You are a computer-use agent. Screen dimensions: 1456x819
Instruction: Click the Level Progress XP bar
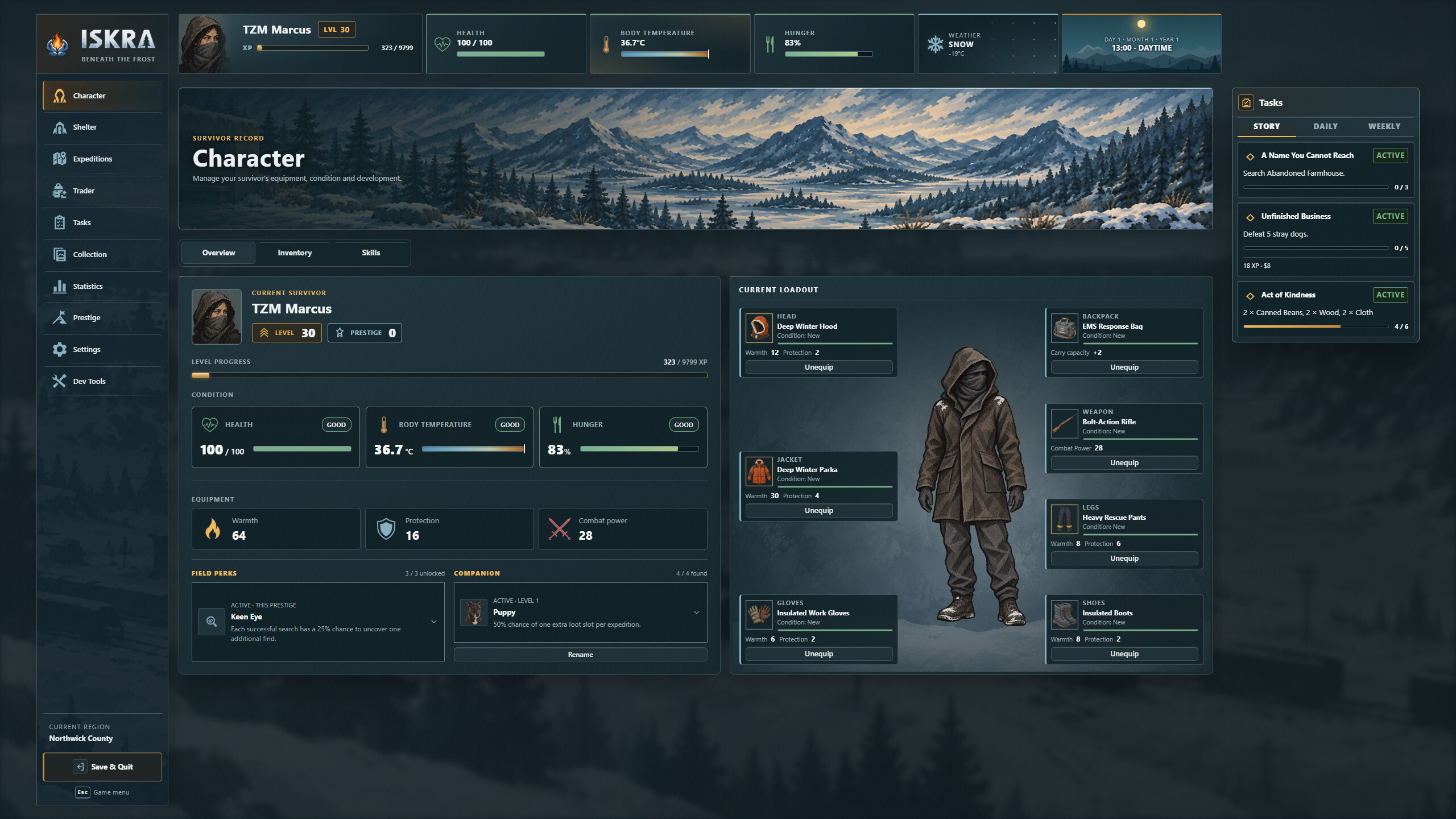coord(449,375)
